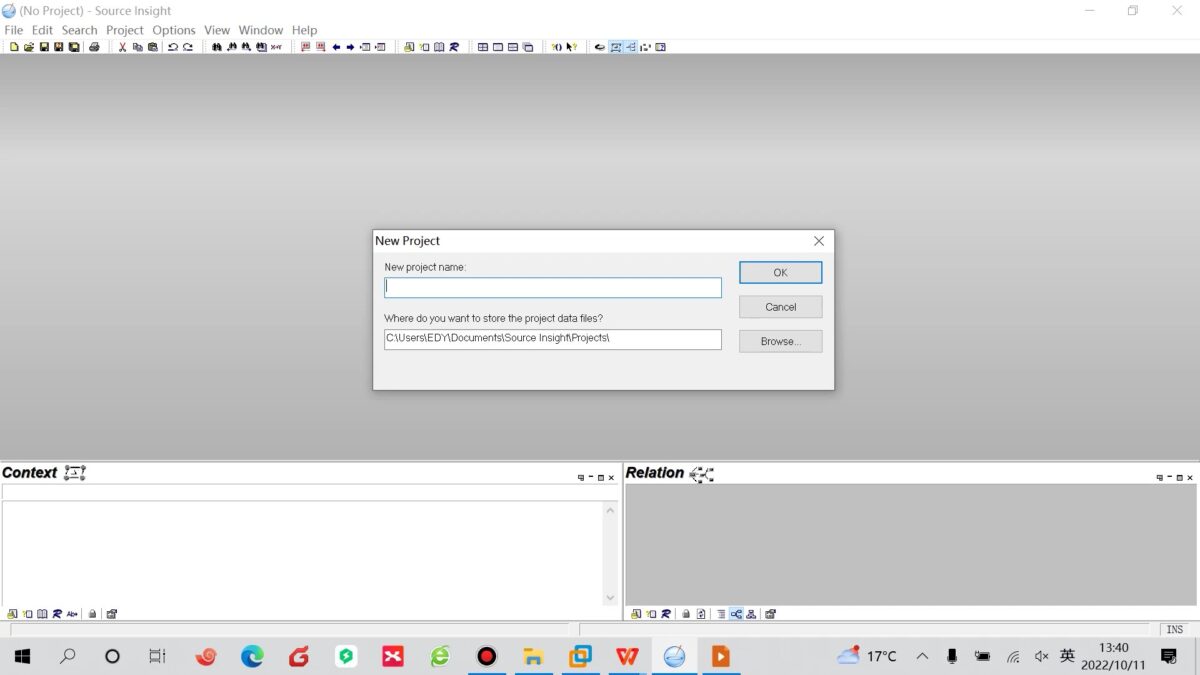Close the Context panel
This screenshot has height=675, width=1200.
pyautogui.click(x=612, y=478)
